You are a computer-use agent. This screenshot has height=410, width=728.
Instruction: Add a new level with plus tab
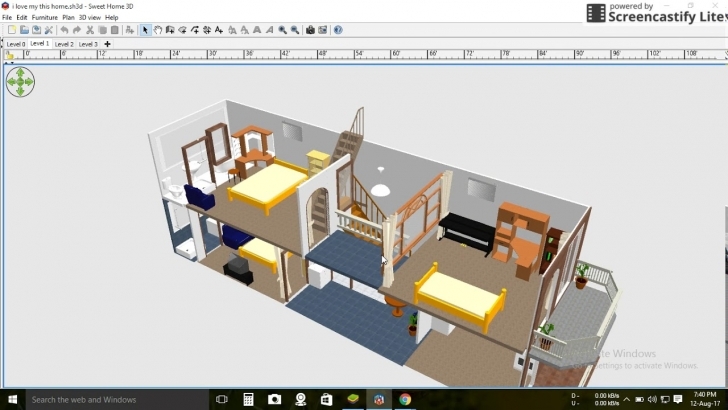coord(107,44)
